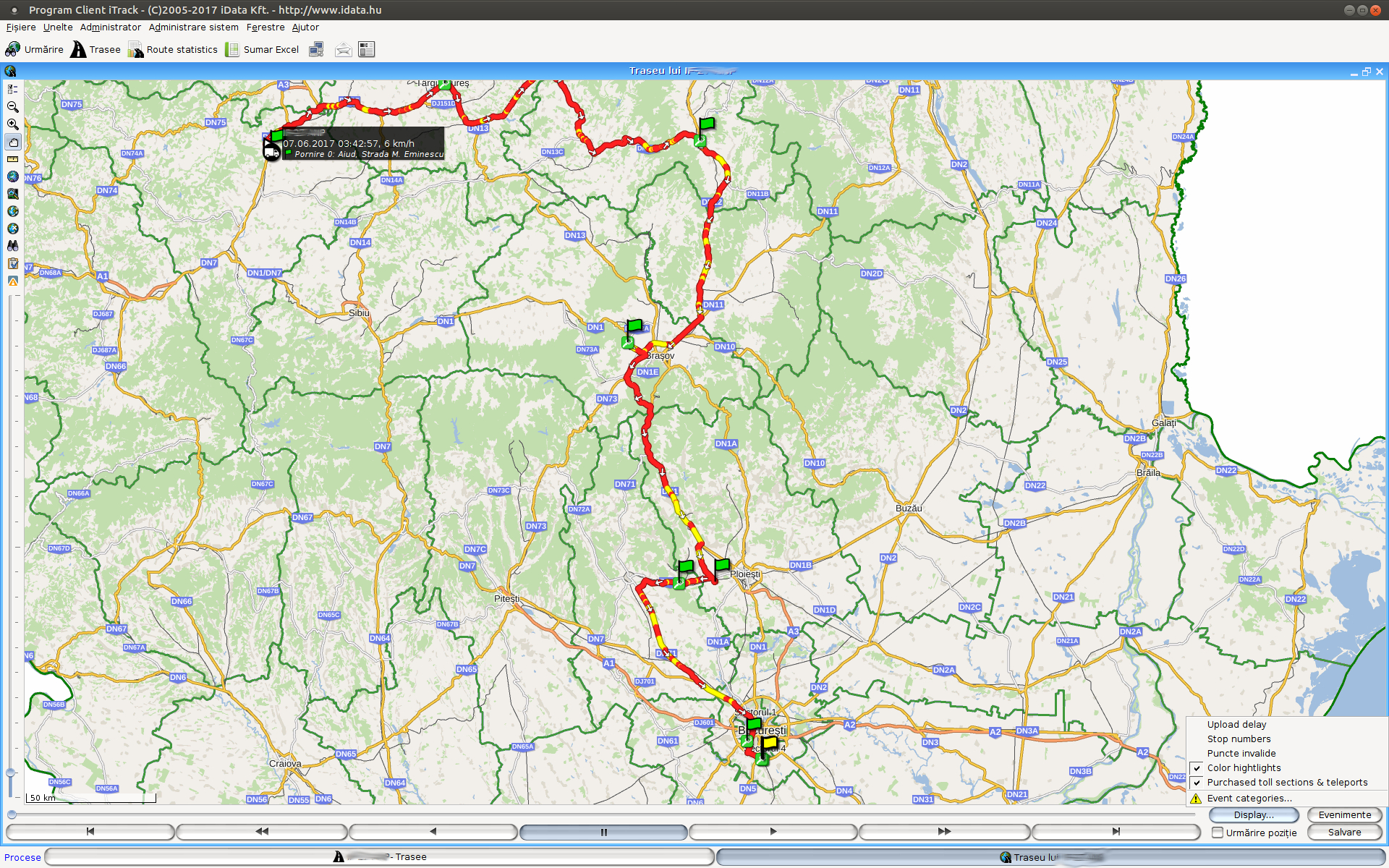Open Event categories... entry
This screenshot has height=868, width=1389.
[1249, 799]
